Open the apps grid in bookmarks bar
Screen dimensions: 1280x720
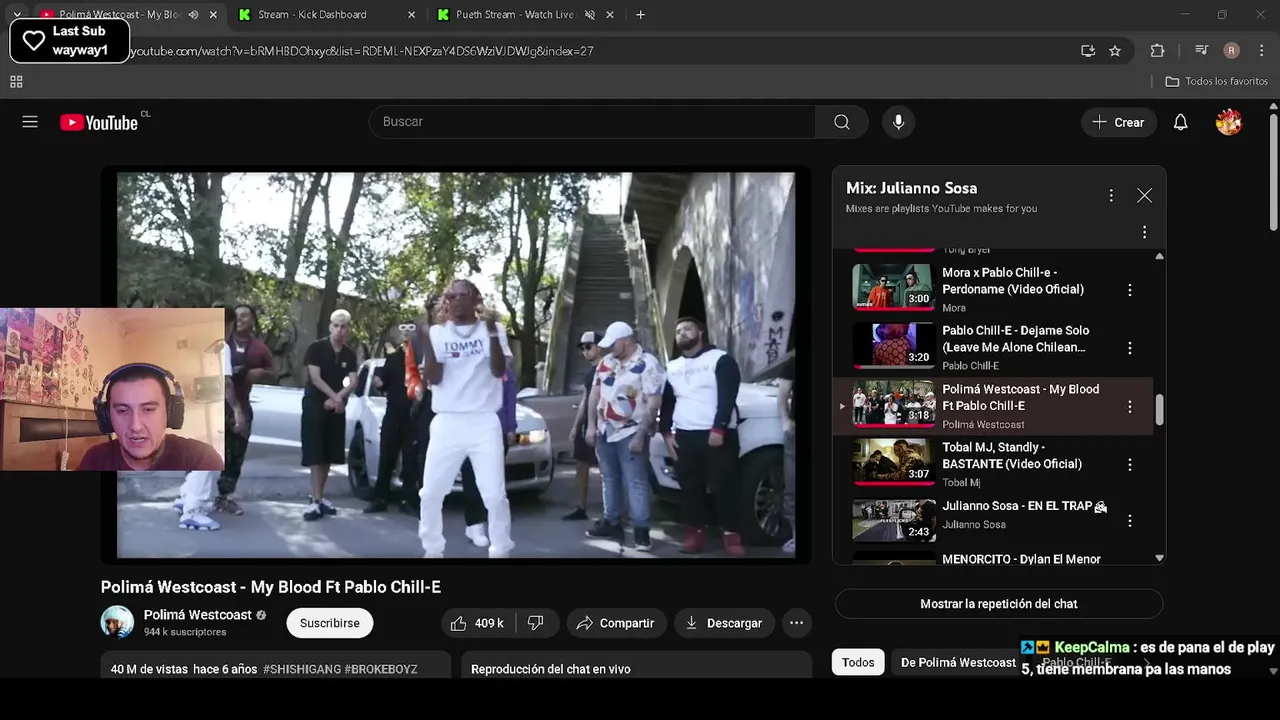[16, 81]
